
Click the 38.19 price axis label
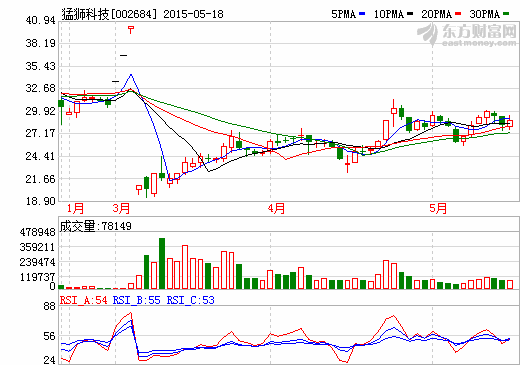click(40, 43)
